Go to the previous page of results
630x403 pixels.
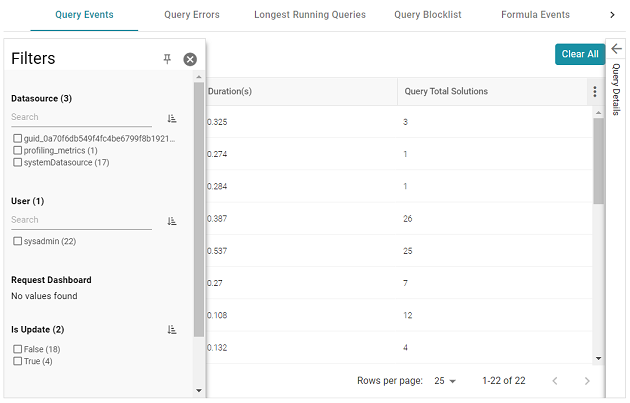pyautogui.click(x=555, y=381)
